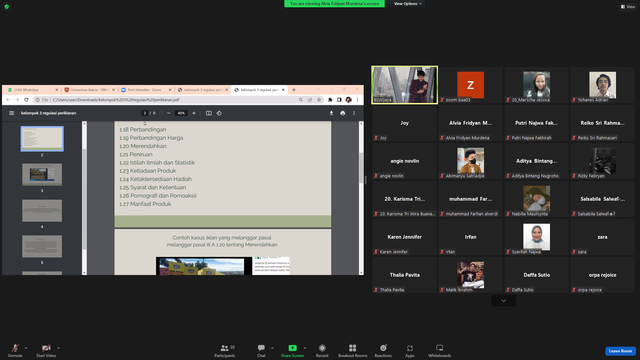Open share options arrow beside Share Screen

(x=305, y=348)
